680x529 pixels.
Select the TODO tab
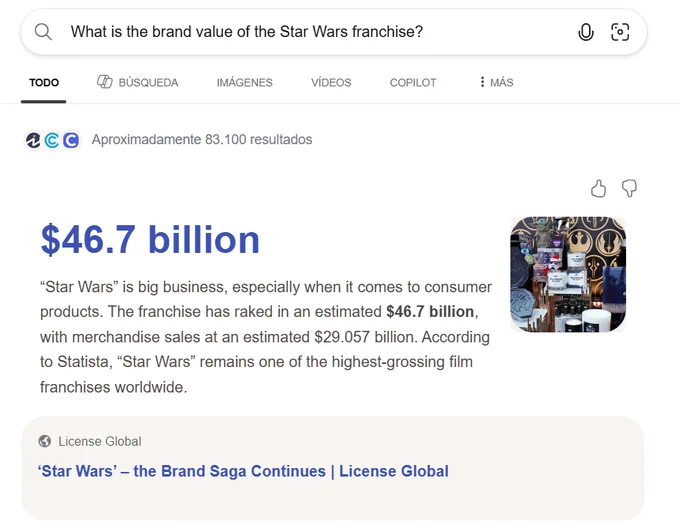(44, 82)
